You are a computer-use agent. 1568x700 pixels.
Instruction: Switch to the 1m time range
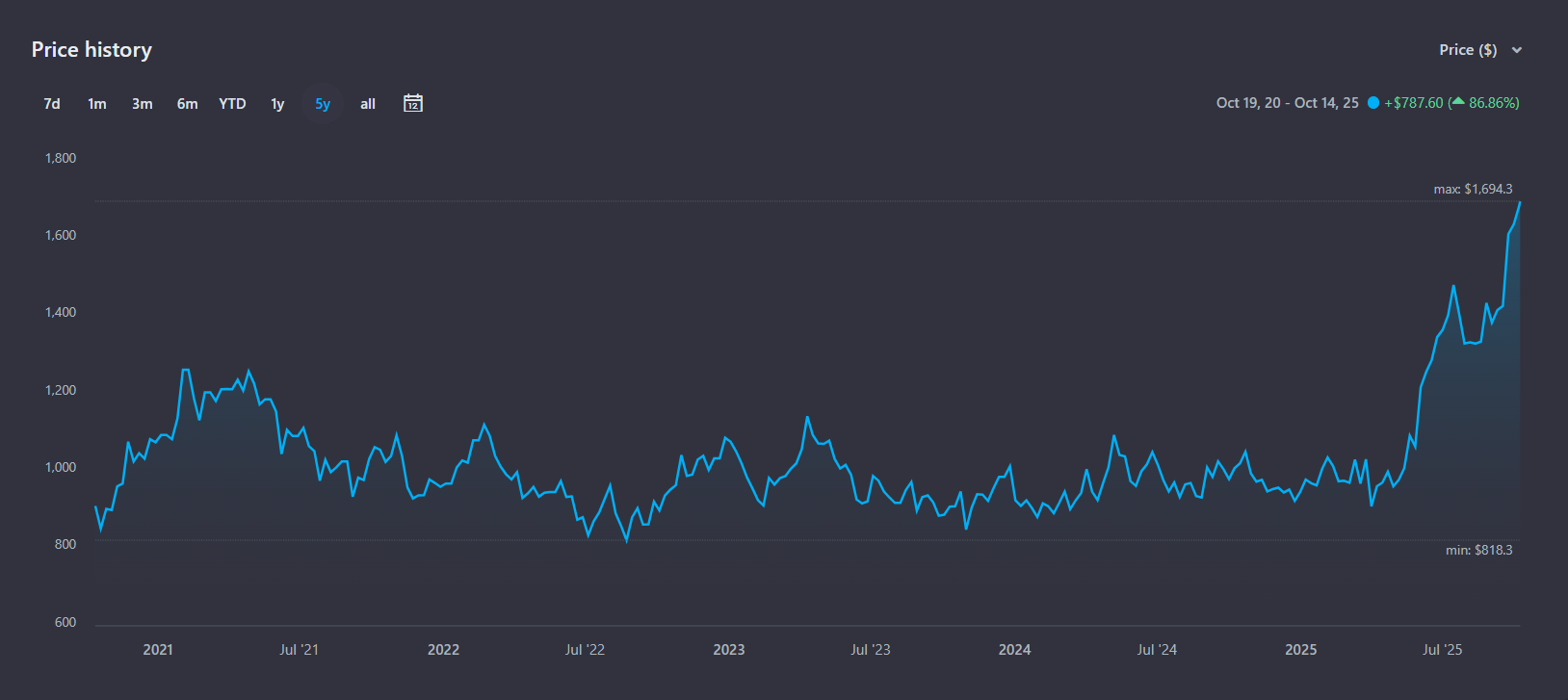pyautogui.click(x=97, y=104)
